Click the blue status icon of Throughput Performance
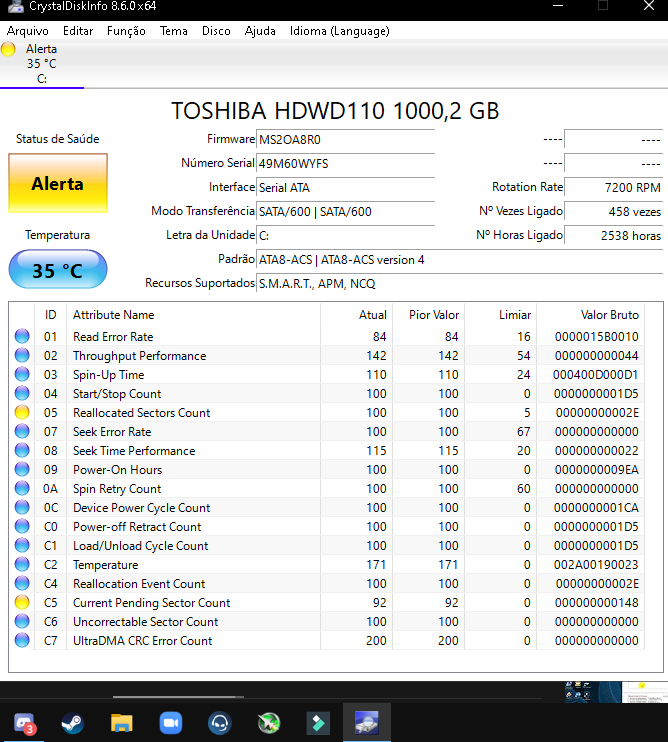Screen dimensions: 668x742 (x=22, y=355)
